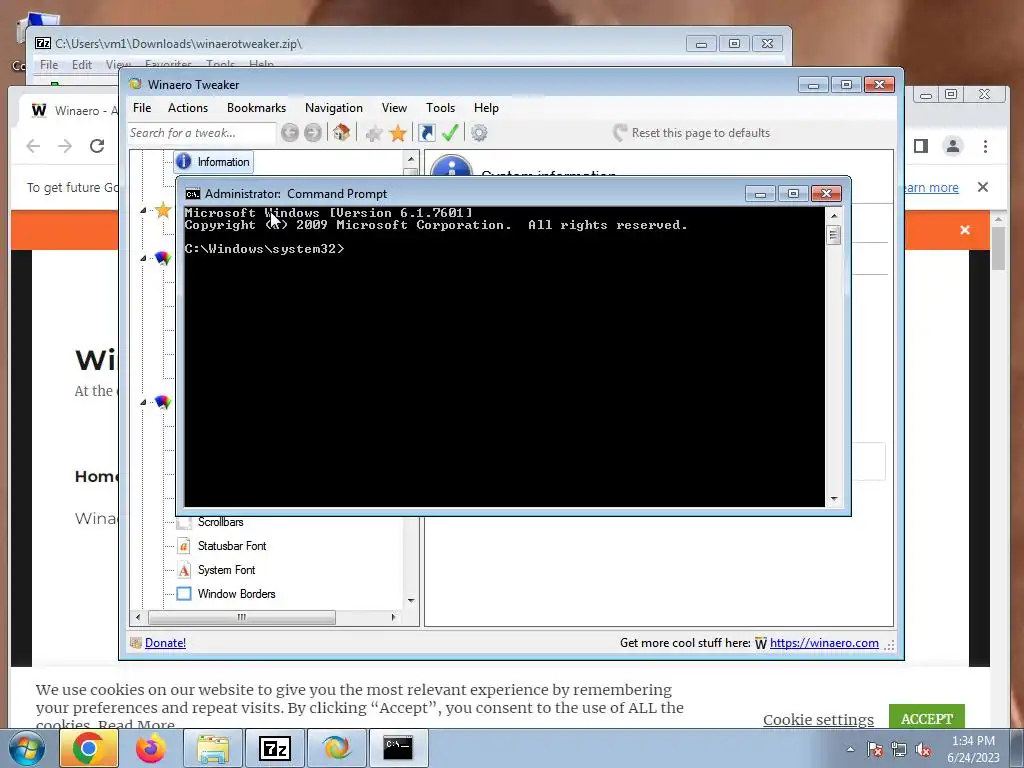Open the Bookmarks menu in Winaero Tweaker
1024x768 pixels.
tap(257, 108)
